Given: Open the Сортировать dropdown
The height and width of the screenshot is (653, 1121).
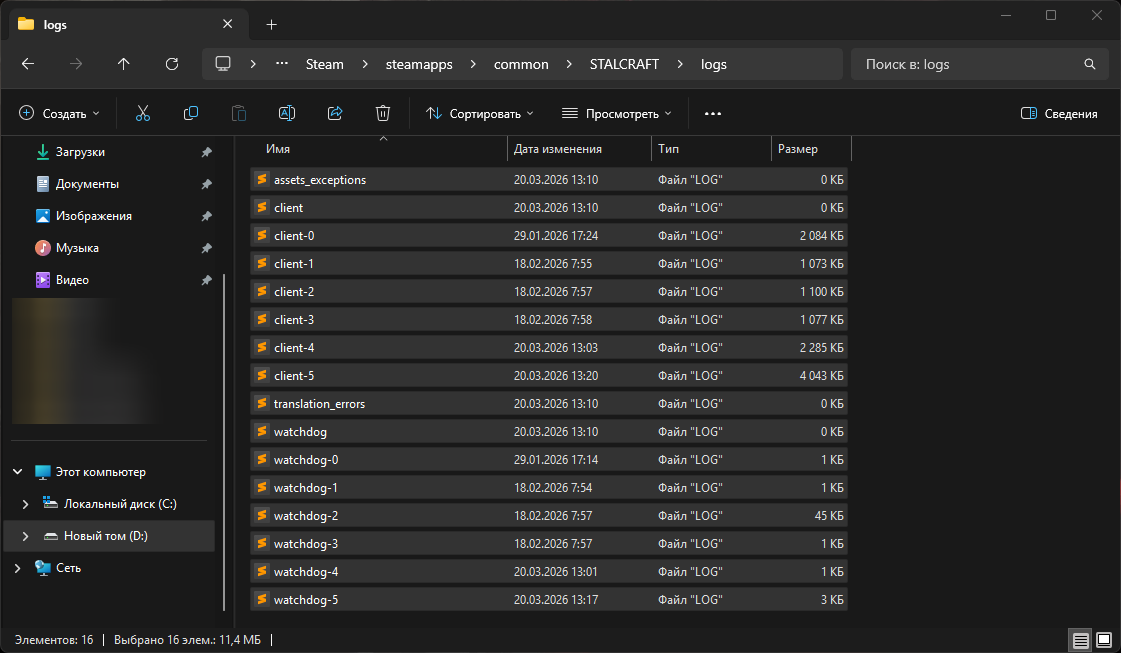Looking at the screenshot, I should pos(480,114).
